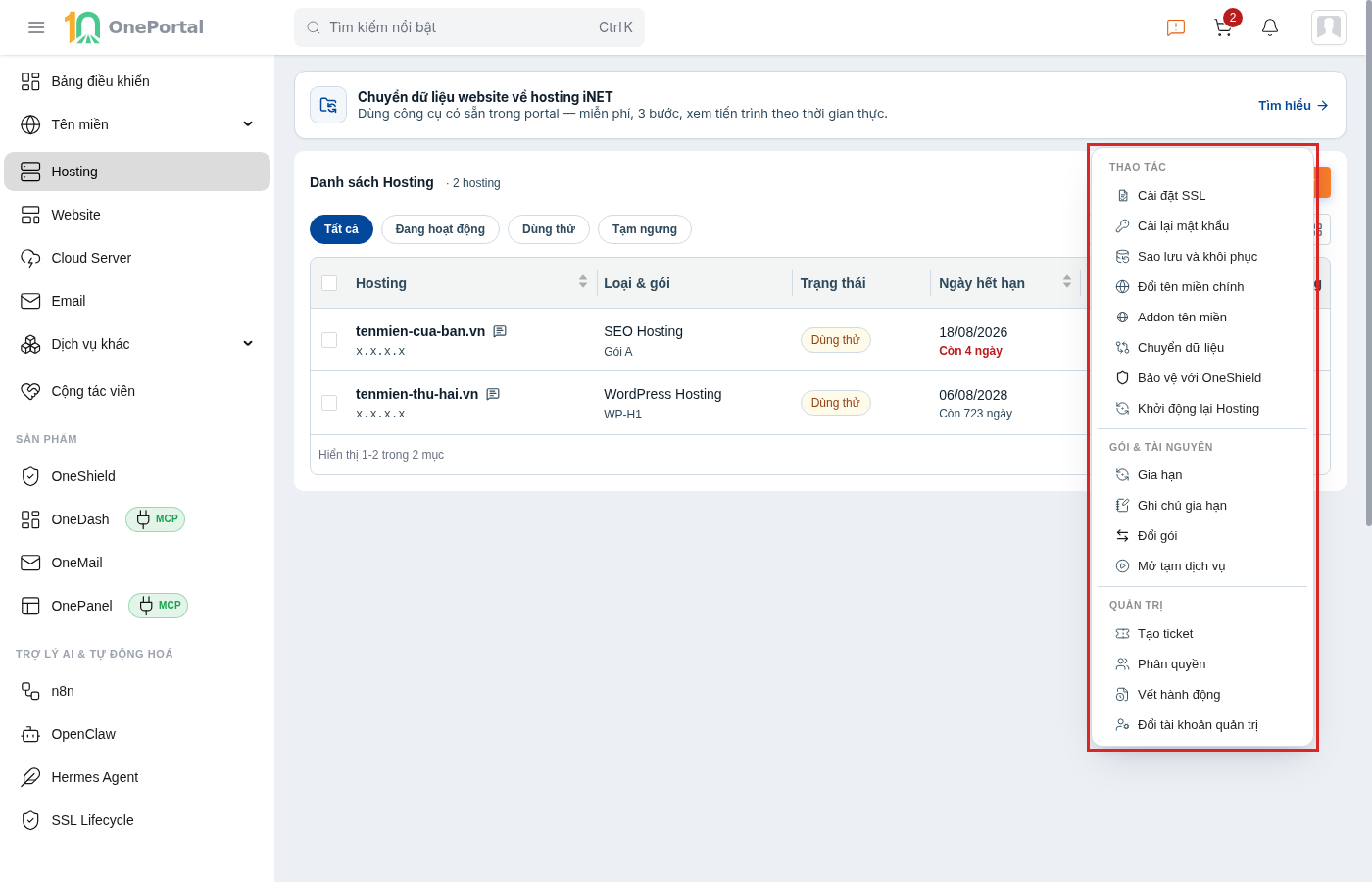Viewport: 1372px width, 882px height.
Task: Sort the table by Hosting column
Action: tap(583, 282)
